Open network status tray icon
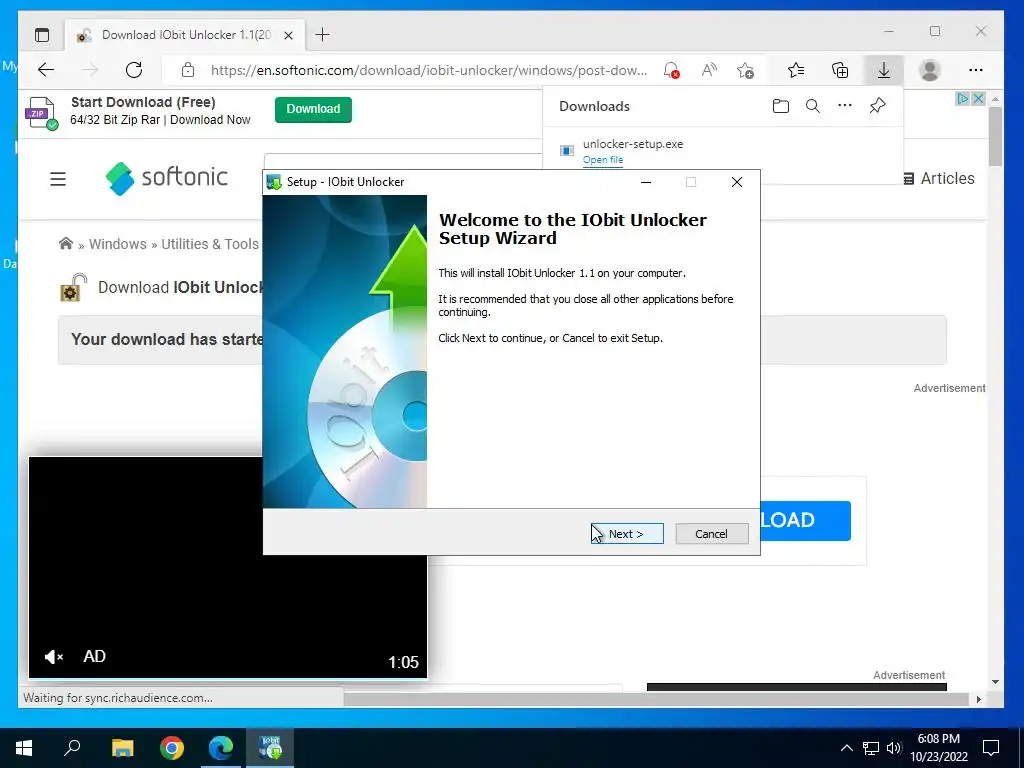 [871, 748]
